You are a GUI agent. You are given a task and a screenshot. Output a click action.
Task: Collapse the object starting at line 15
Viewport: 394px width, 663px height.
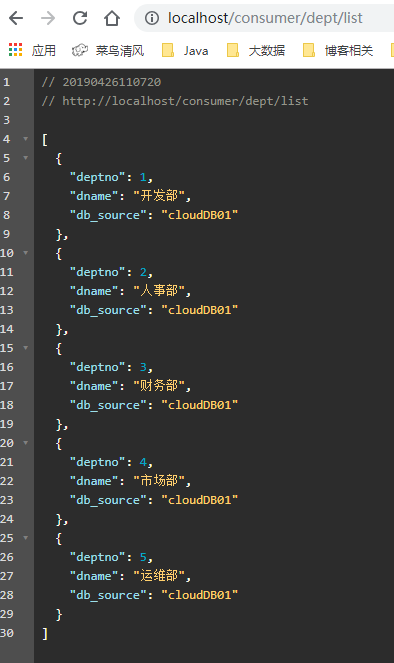click(x=26, y=348)
